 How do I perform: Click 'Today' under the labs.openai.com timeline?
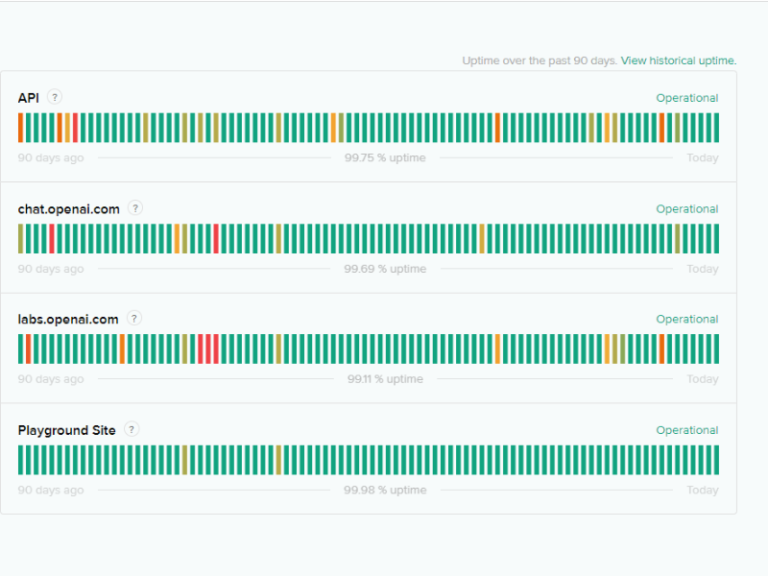click(x=702, y=379)
